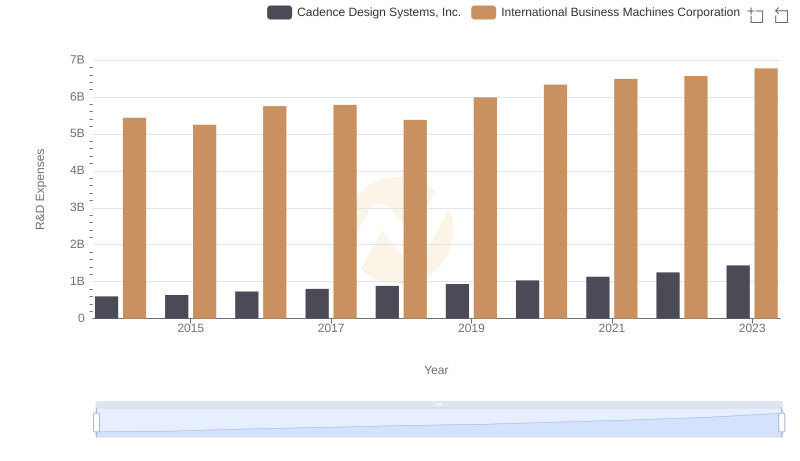Click the '2019' x-axis label

coord(471,328)
